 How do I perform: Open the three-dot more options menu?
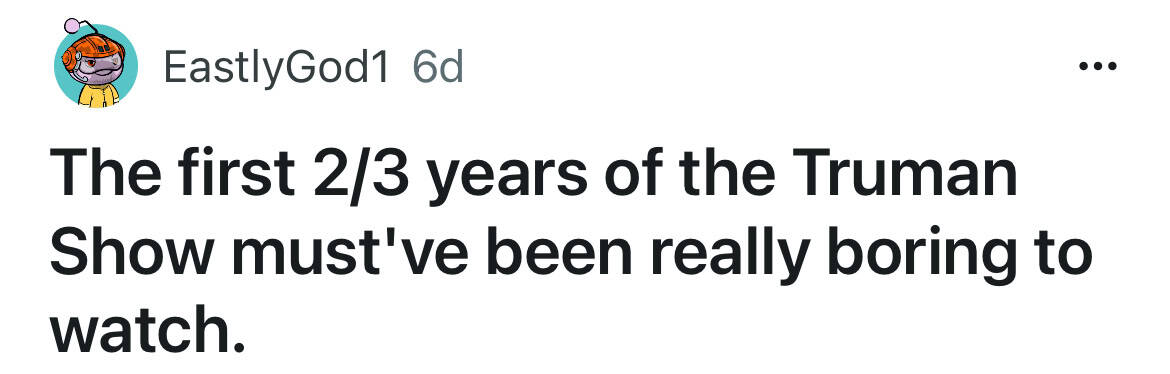pyautogui.click(x=1097, y=67)
